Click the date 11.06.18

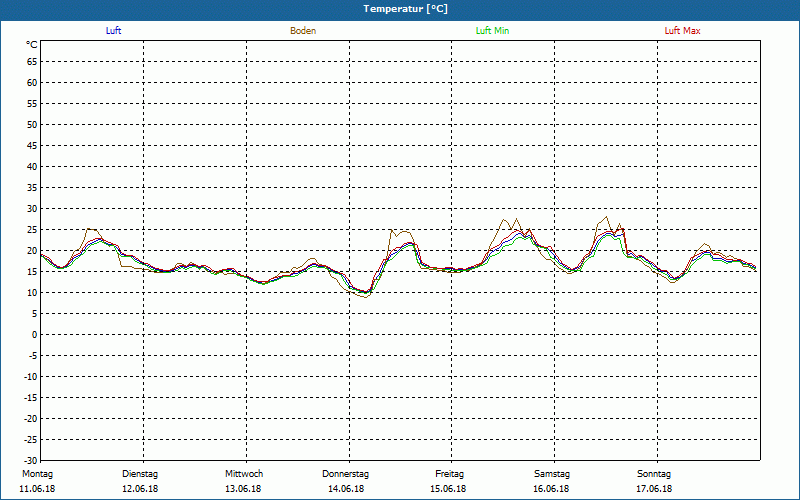click(x=37, y=489)
